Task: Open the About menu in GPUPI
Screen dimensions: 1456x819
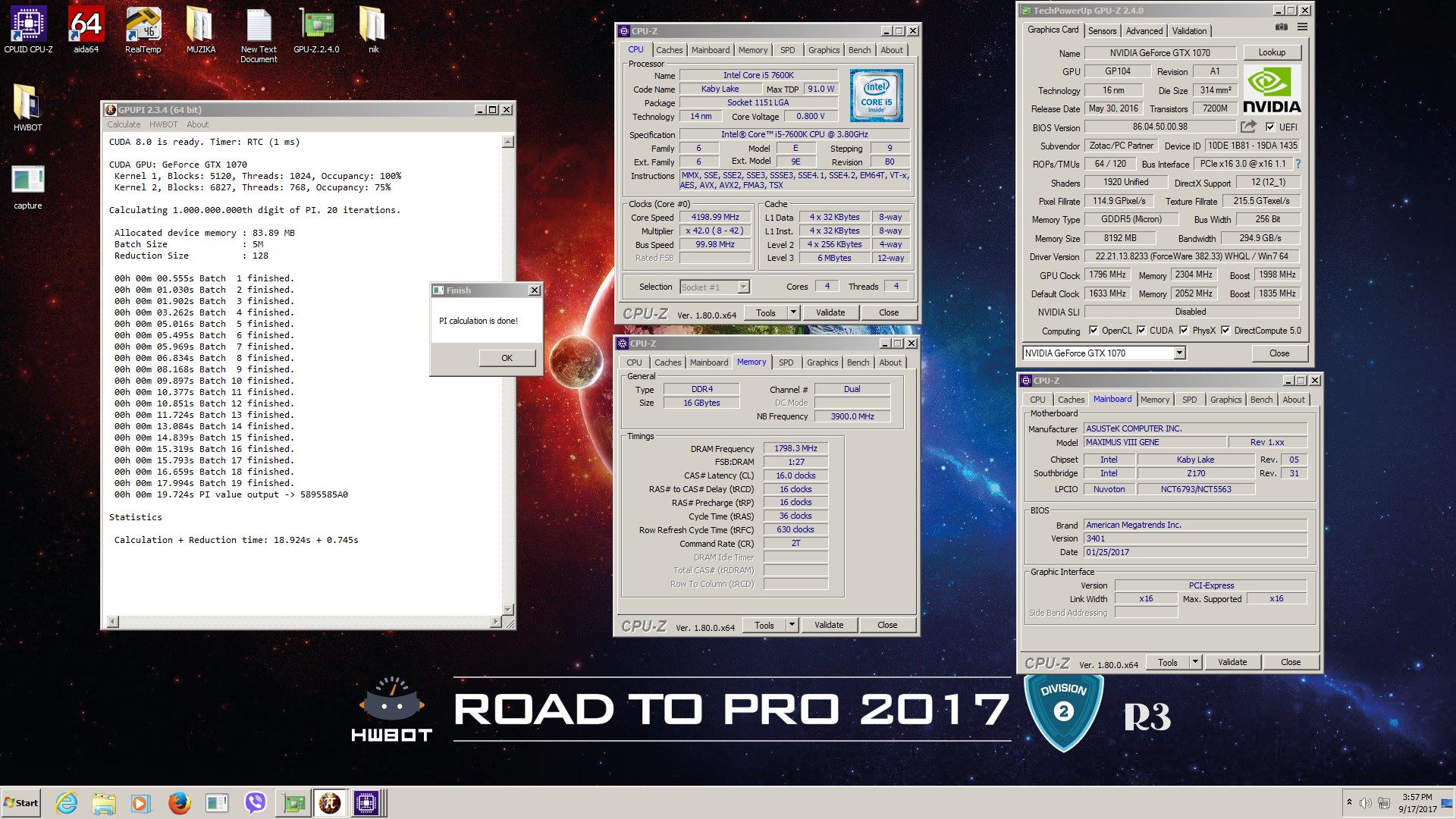Action: tap(198, 124)
